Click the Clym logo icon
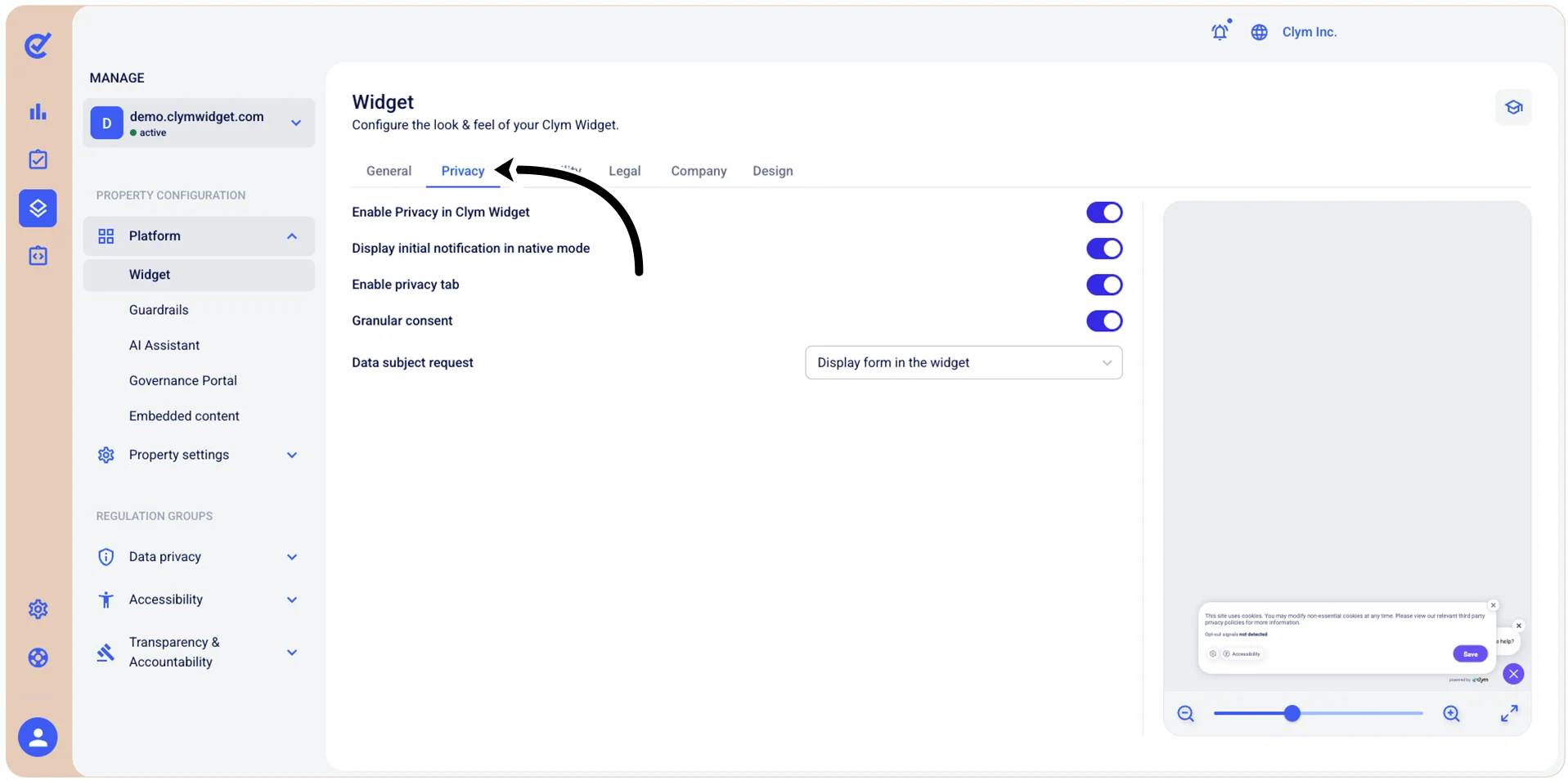The width and height of the screenshot is (1568, 781). (38, 45)
